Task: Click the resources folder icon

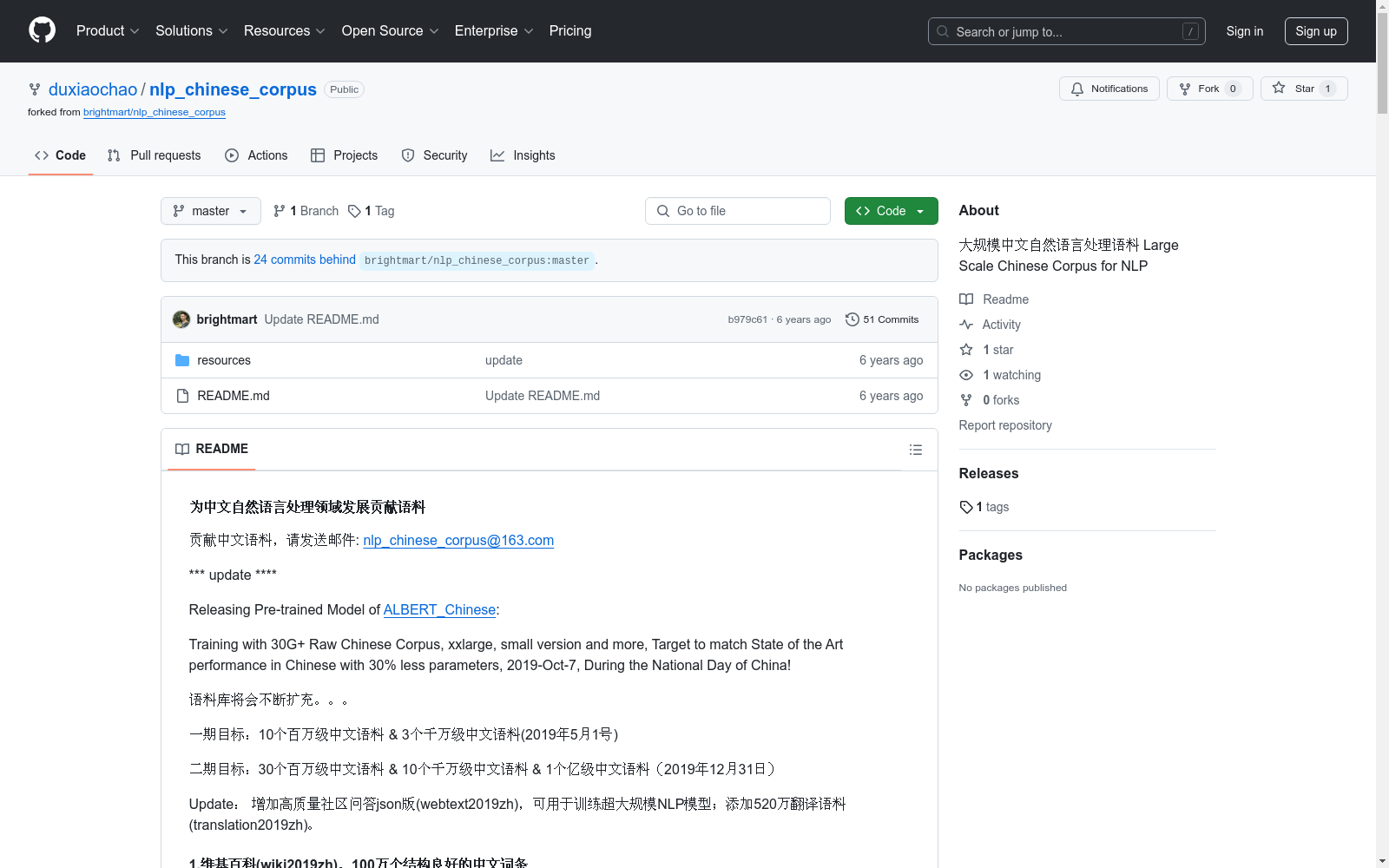Action: (x=182, y=360)
